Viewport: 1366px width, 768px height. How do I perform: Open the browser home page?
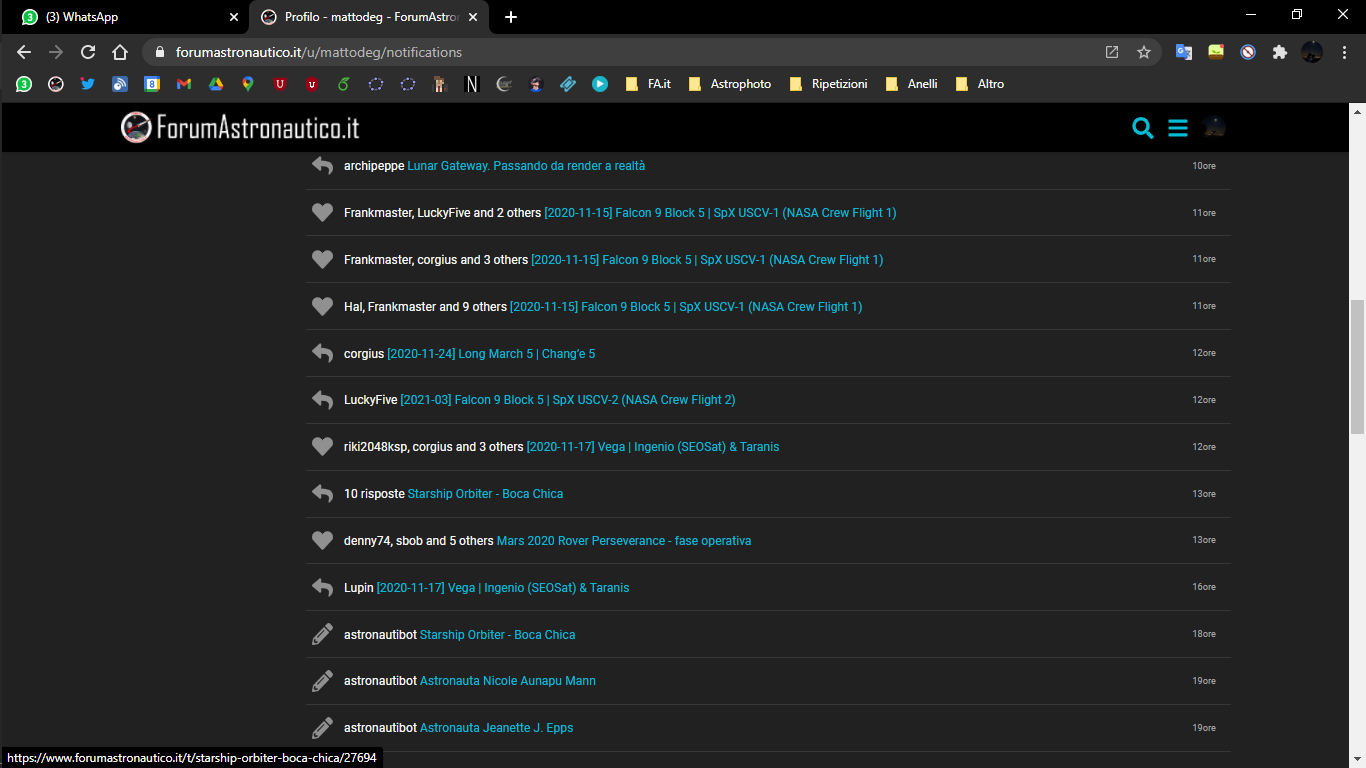coord(120,52)
